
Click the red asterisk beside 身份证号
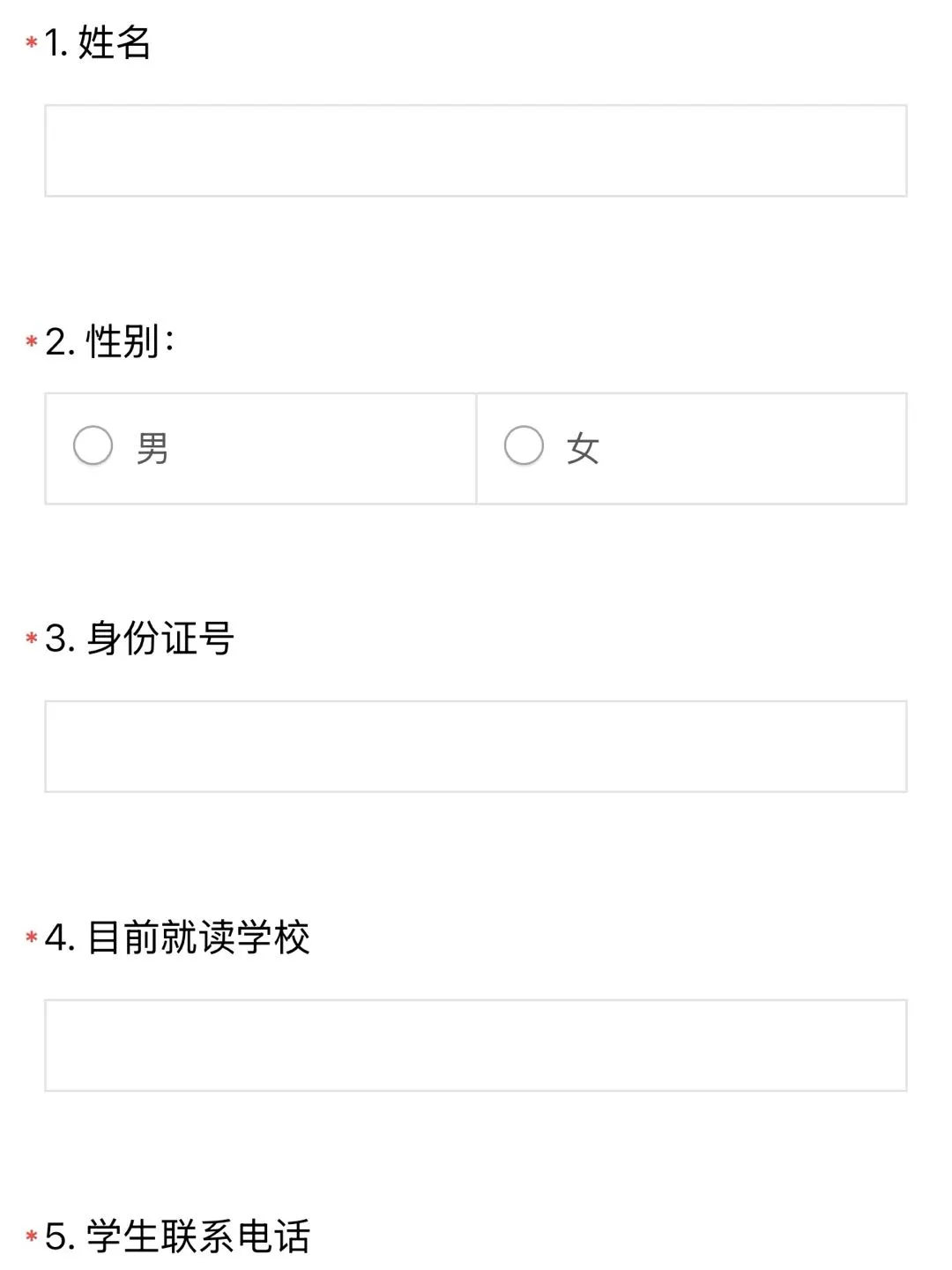32,639
